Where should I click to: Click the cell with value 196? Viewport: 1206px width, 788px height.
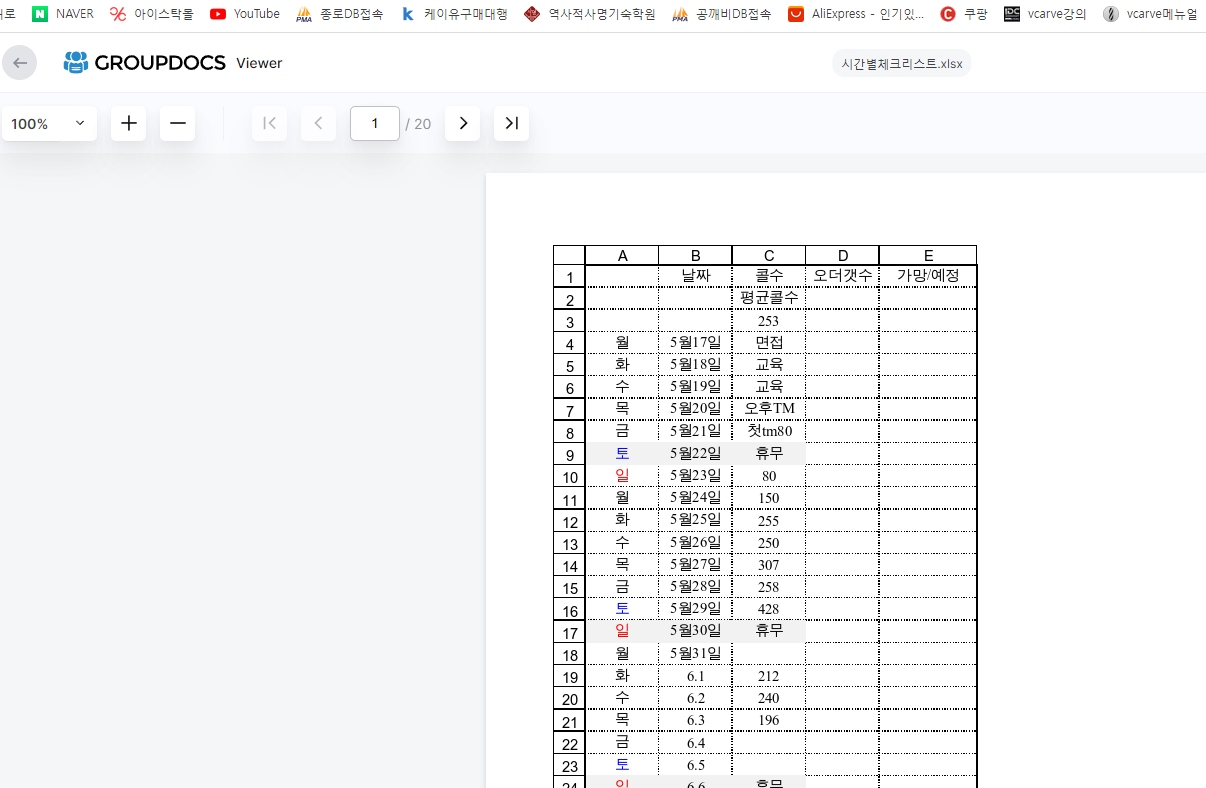click(x=768, y=720)
